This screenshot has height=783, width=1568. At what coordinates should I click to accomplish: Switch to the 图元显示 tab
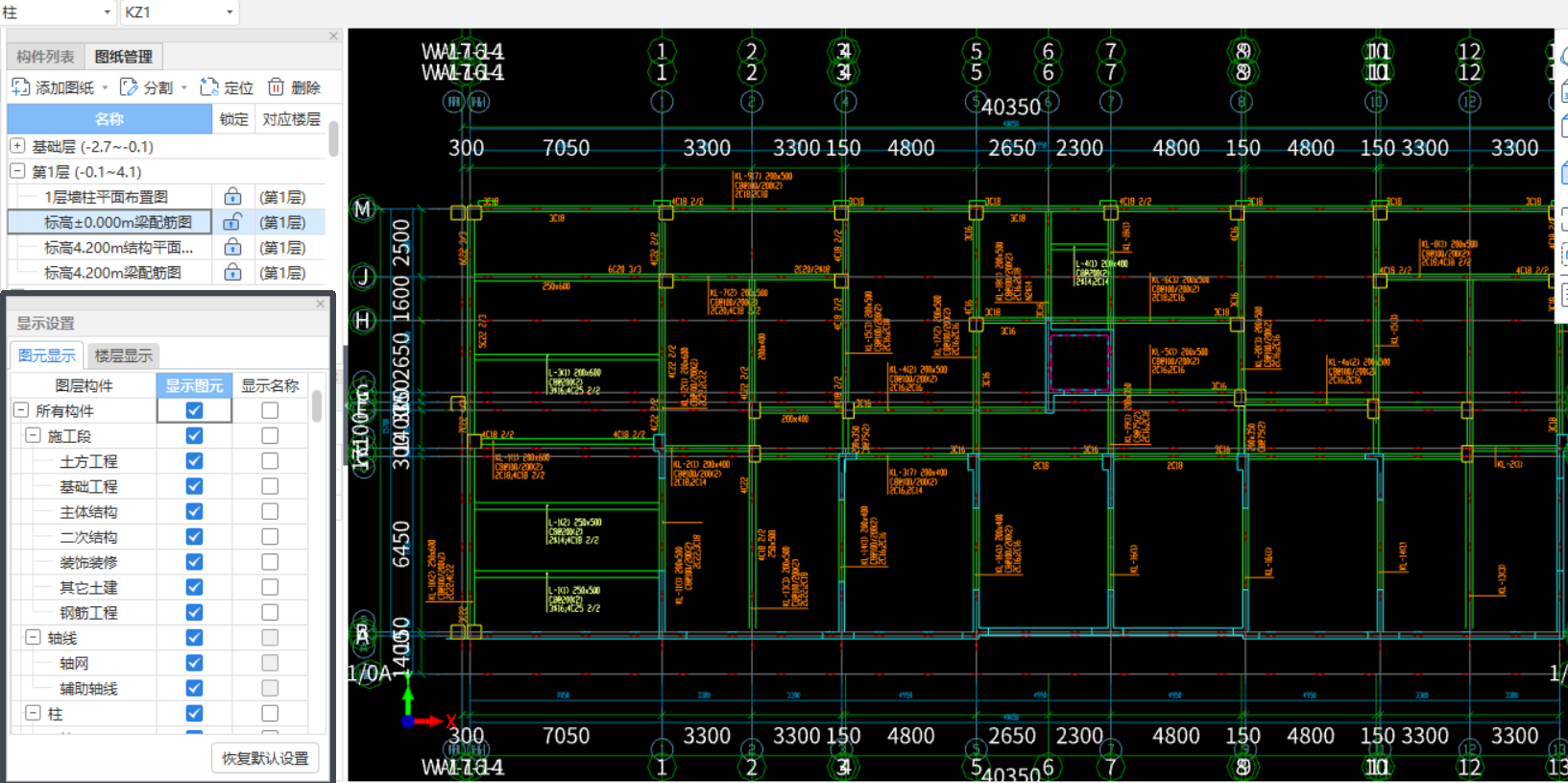click(x=47, y=355)
